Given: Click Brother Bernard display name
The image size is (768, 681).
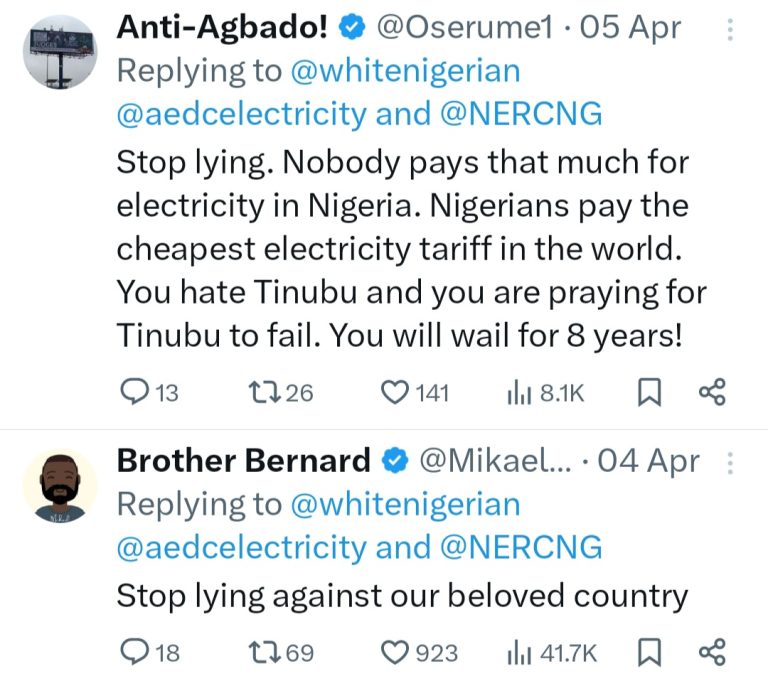Looking at the screenshot, I should [244, 461].
